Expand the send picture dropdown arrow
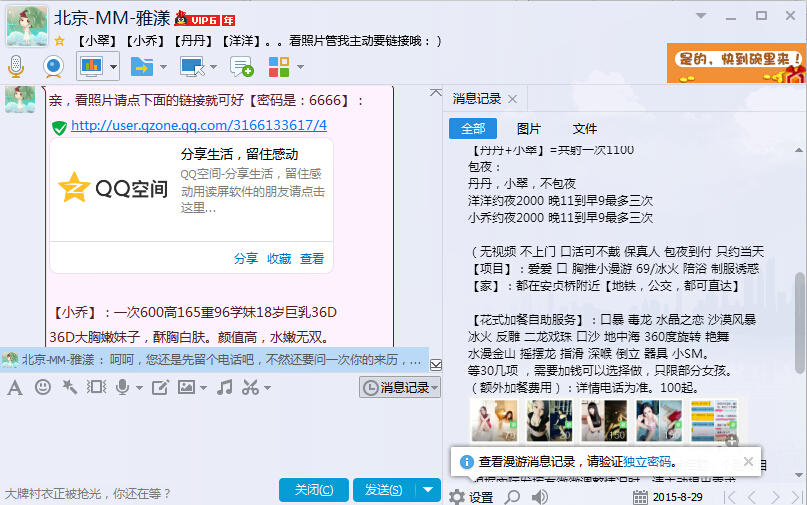This screenshot has width=807, height=505. pos(203,388)
